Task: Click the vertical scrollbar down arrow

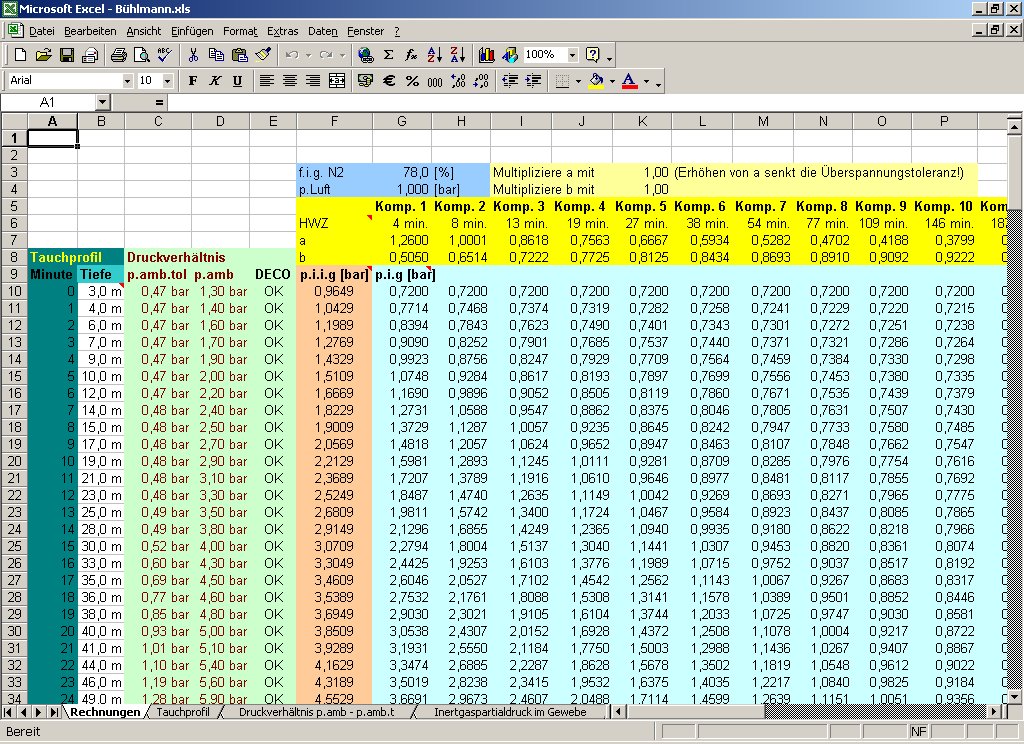Action: point(1014,696)
